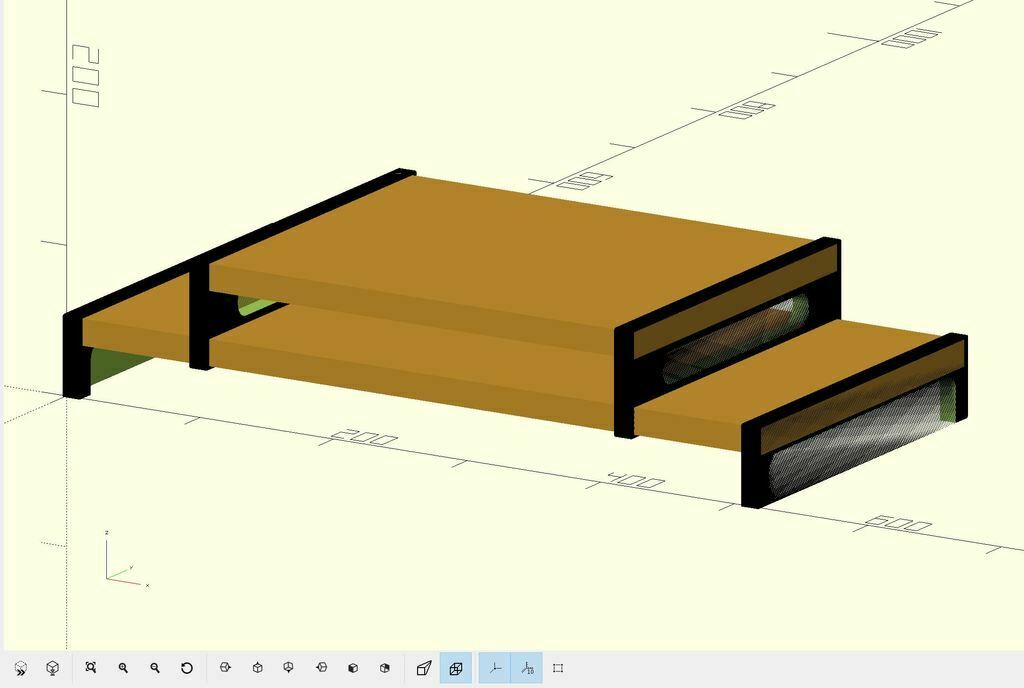Toggle the Show Axes display
The height and width of the screenshot is (688, 1024).
tap(495, 668)
